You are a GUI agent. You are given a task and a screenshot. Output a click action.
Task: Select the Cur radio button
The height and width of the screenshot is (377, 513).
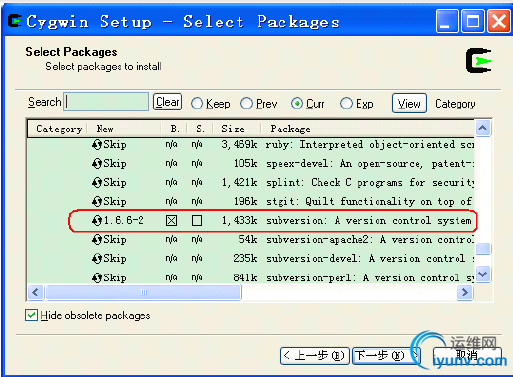coord(297,103)
